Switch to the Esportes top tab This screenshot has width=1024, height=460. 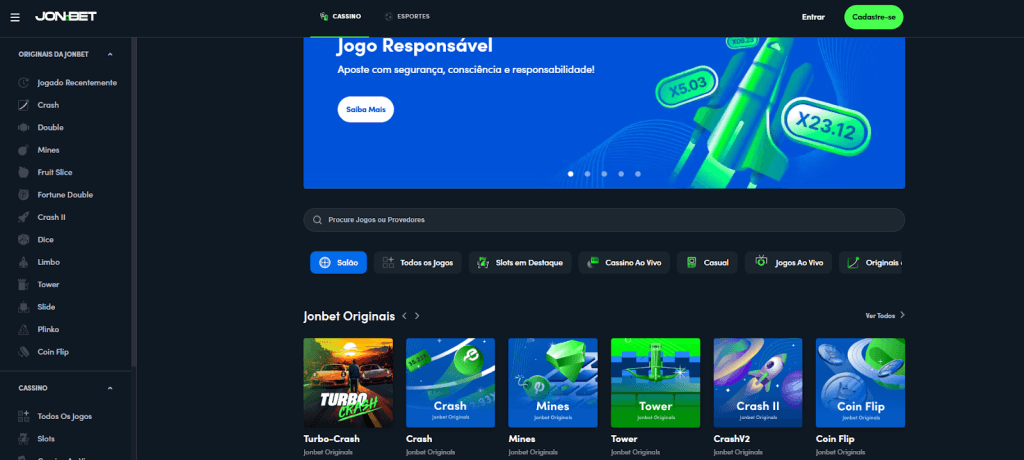point(408,17)
